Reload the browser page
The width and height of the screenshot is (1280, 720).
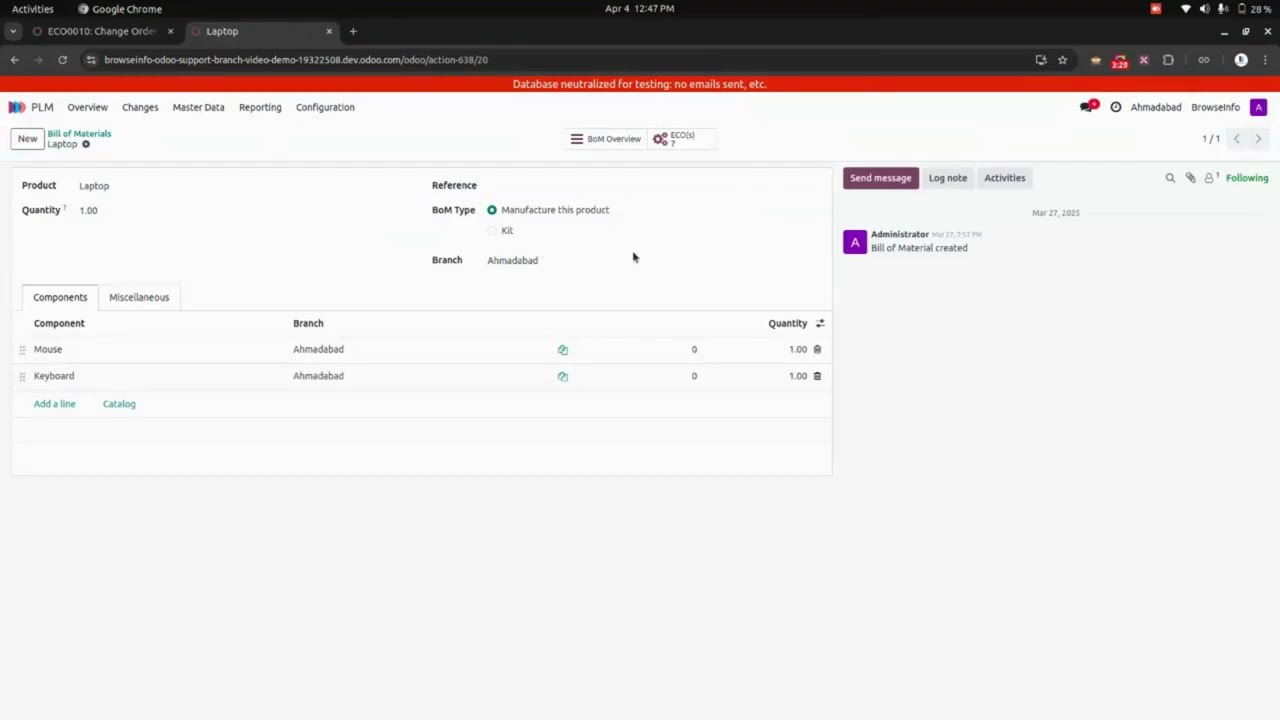(x=62, y=60)
